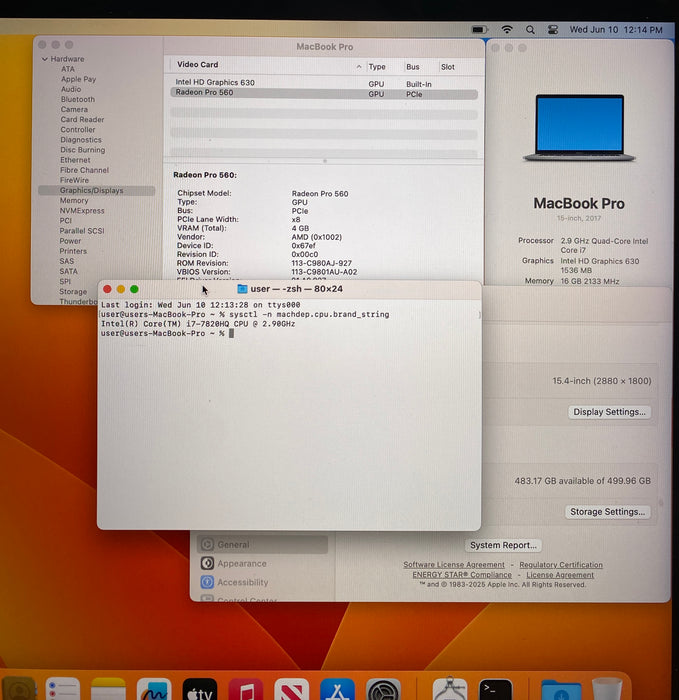Open the Software License Agreement link
Image resolution: width=679 pixels, height=700 pixels.
(454, 565)
